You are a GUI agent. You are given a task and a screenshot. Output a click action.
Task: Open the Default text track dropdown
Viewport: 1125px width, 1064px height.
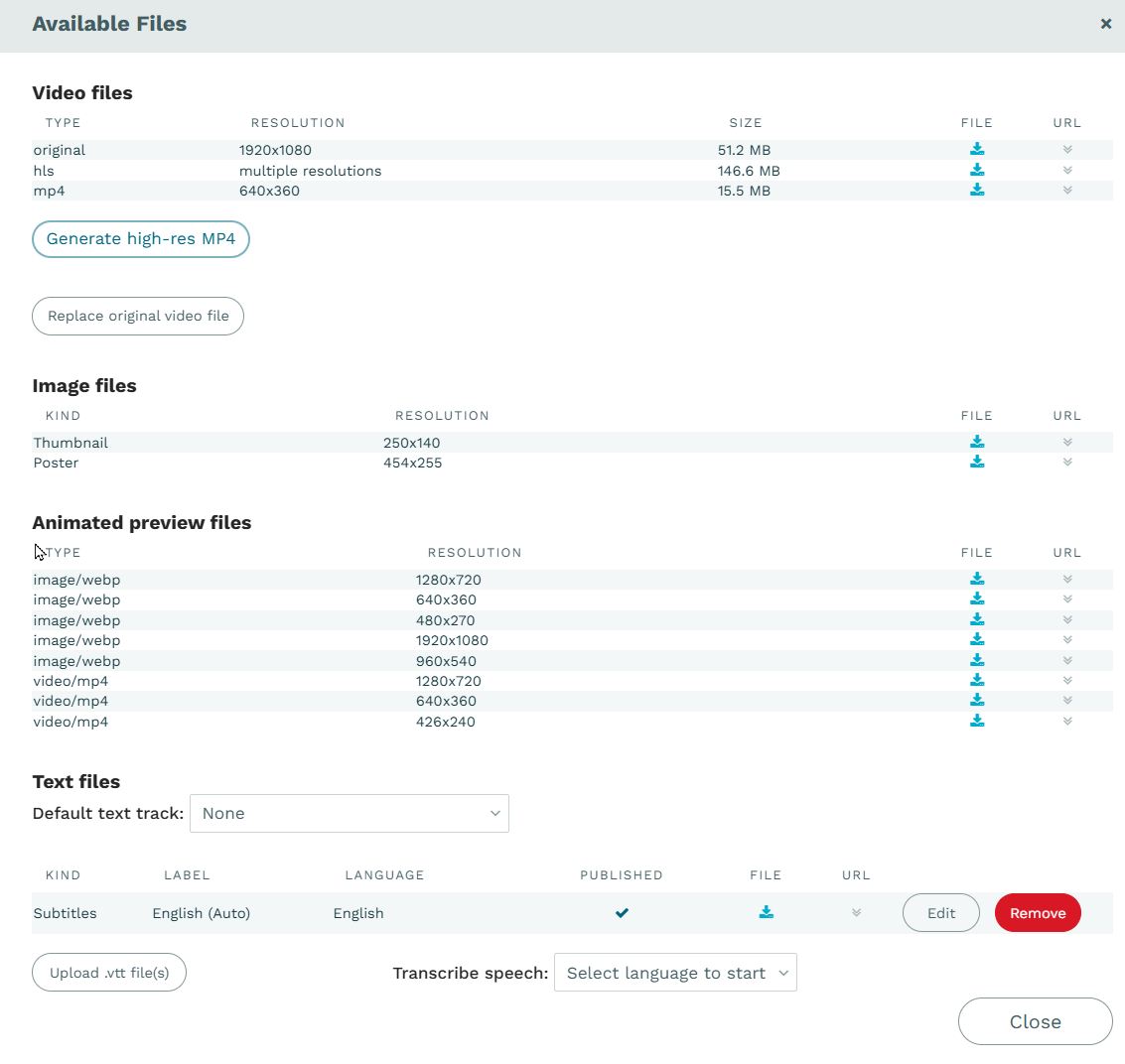click(x=350, y=813)
